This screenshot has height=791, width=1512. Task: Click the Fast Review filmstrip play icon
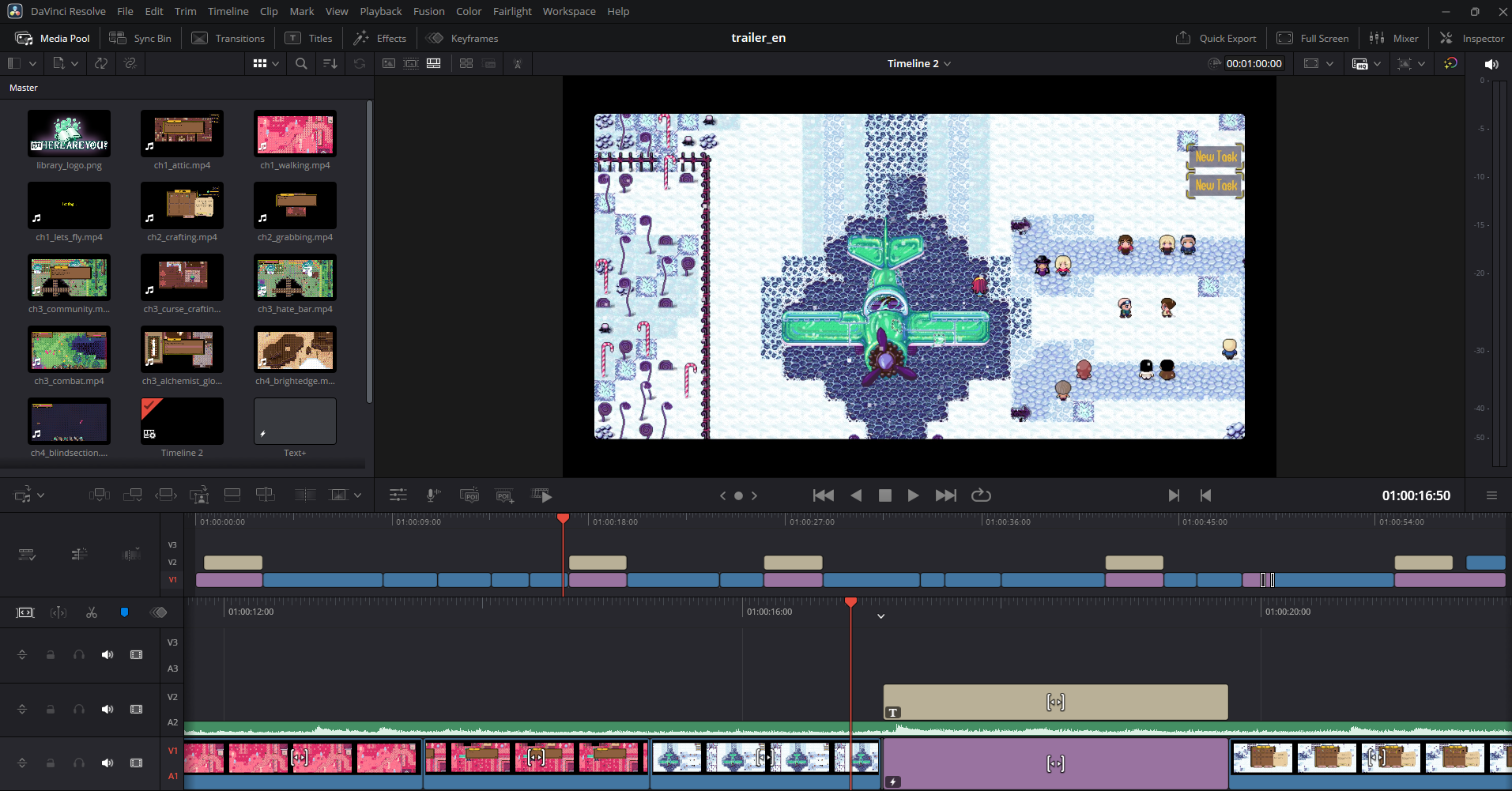[x=541, y=495]
